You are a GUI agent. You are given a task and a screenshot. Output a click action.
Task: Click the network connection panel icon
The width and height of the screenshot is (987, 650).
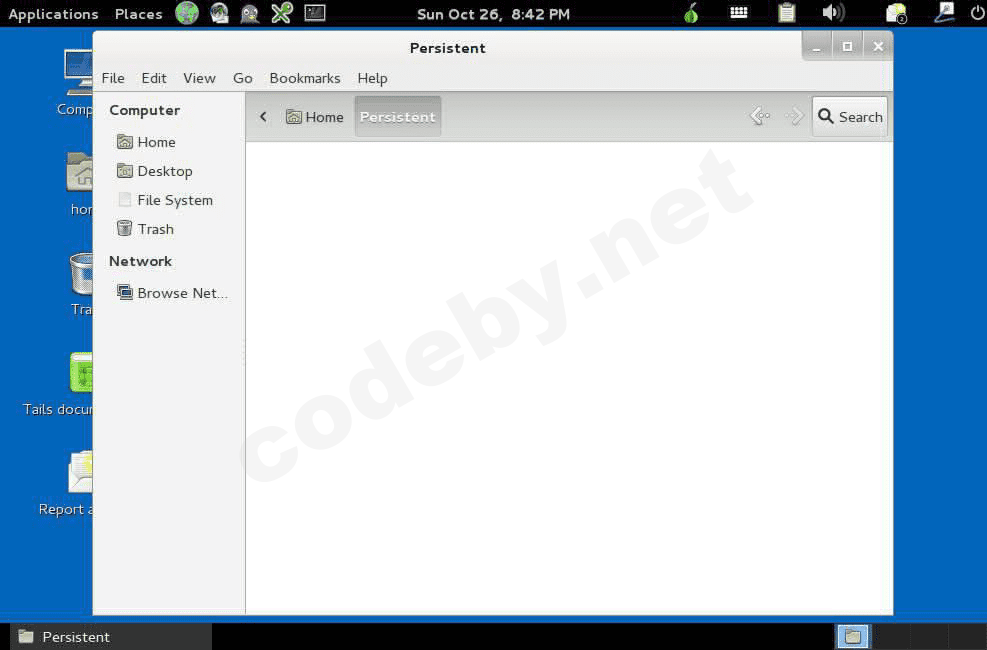point(944,13)
